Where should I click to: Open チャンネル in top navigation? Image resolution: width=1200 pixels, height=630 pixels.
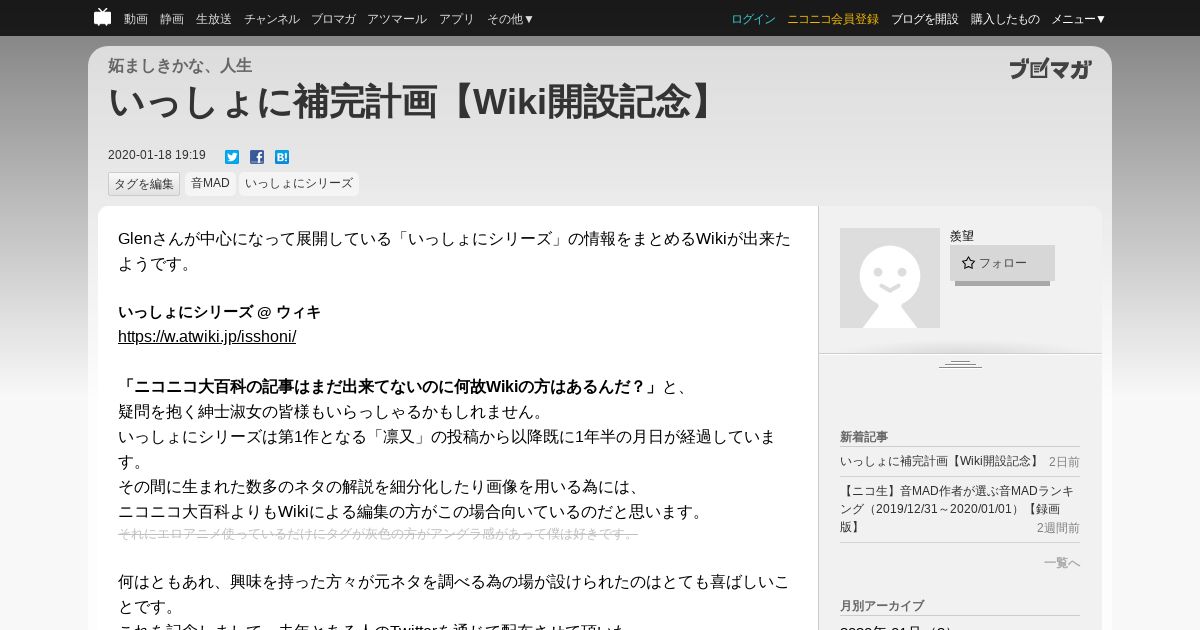tap(272, 19)
